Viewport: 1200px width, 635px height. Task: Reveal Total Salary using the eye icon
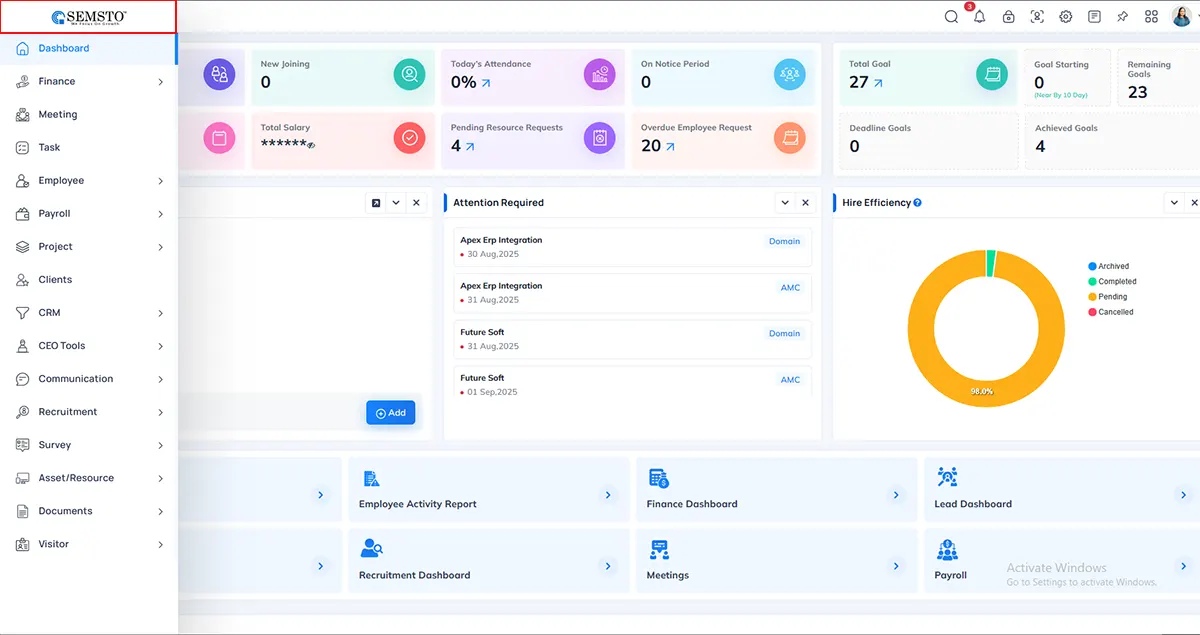pyautogui.click(x=311, y=146)
